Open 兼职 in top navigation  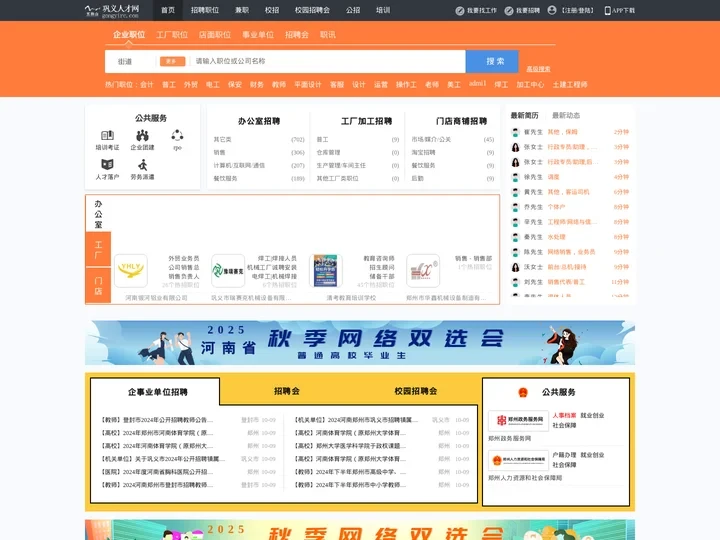pos(242,10)
